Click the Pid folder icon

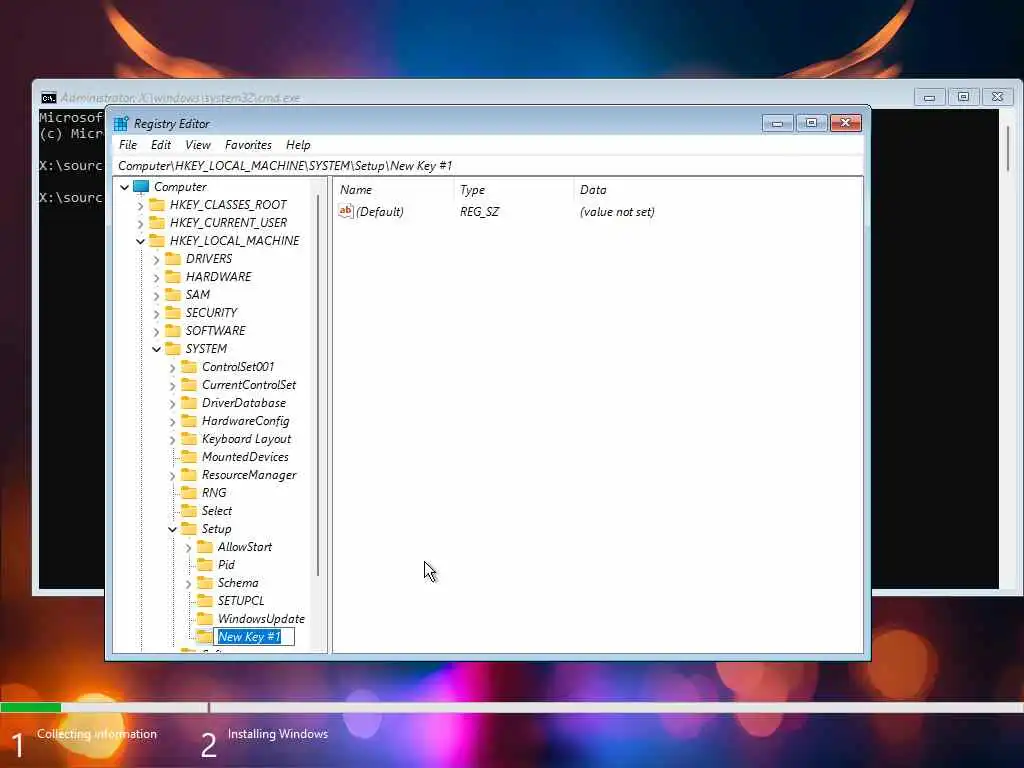[205, 564]
